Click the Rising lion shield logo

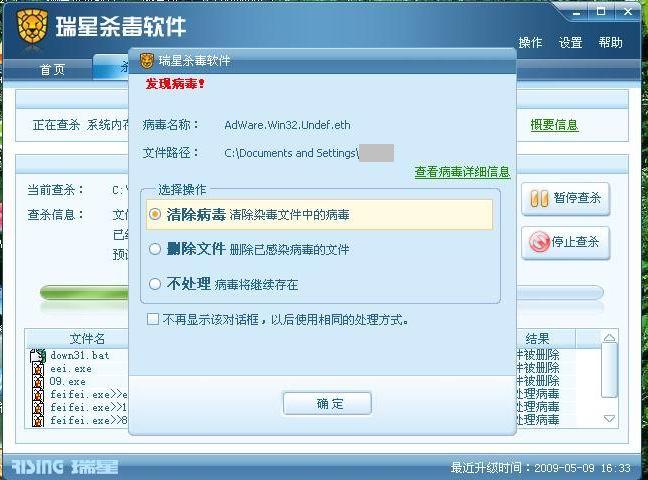[32, 27]
